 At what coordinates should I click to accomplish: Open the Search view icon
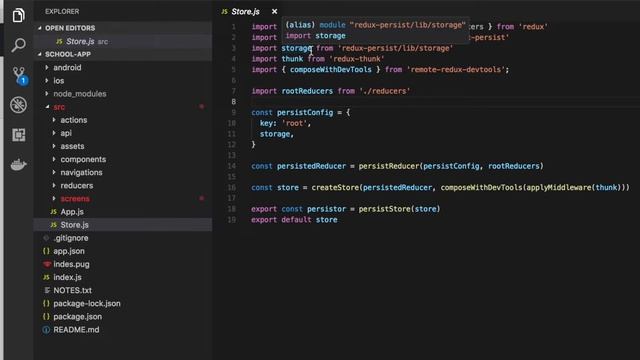[18, 45]
